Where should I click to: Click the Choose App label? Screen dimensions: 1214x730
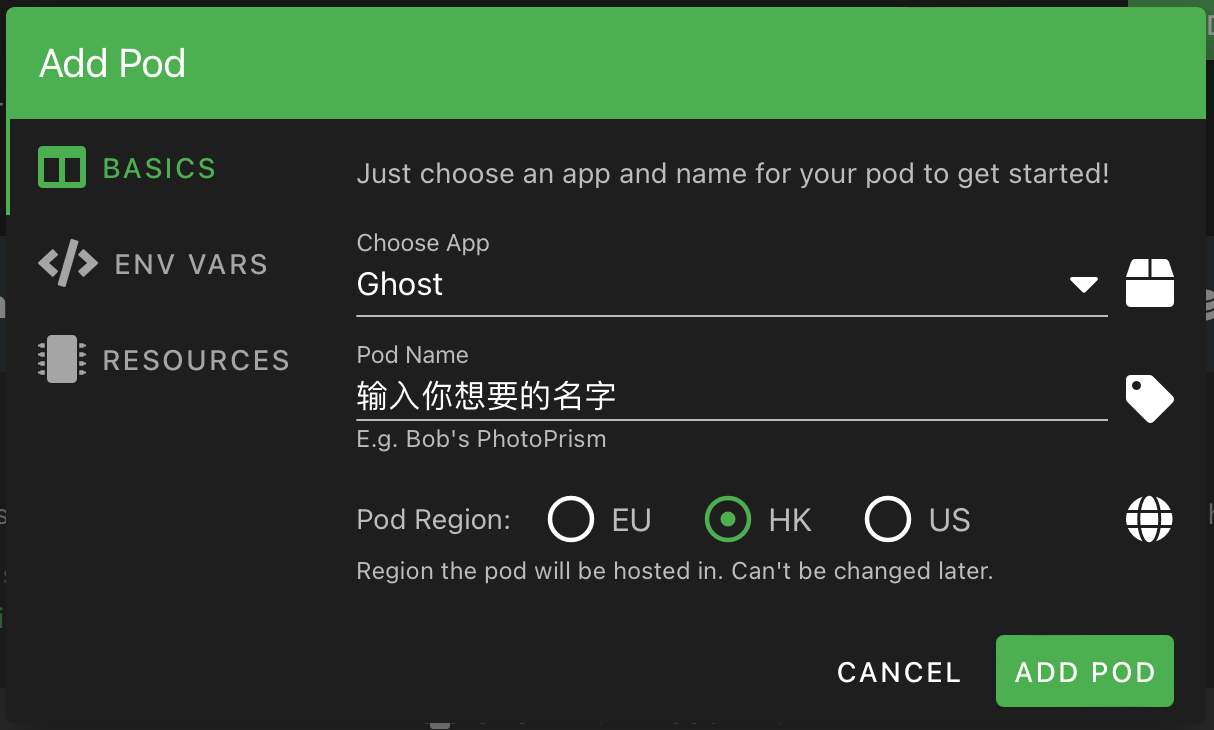423,243
